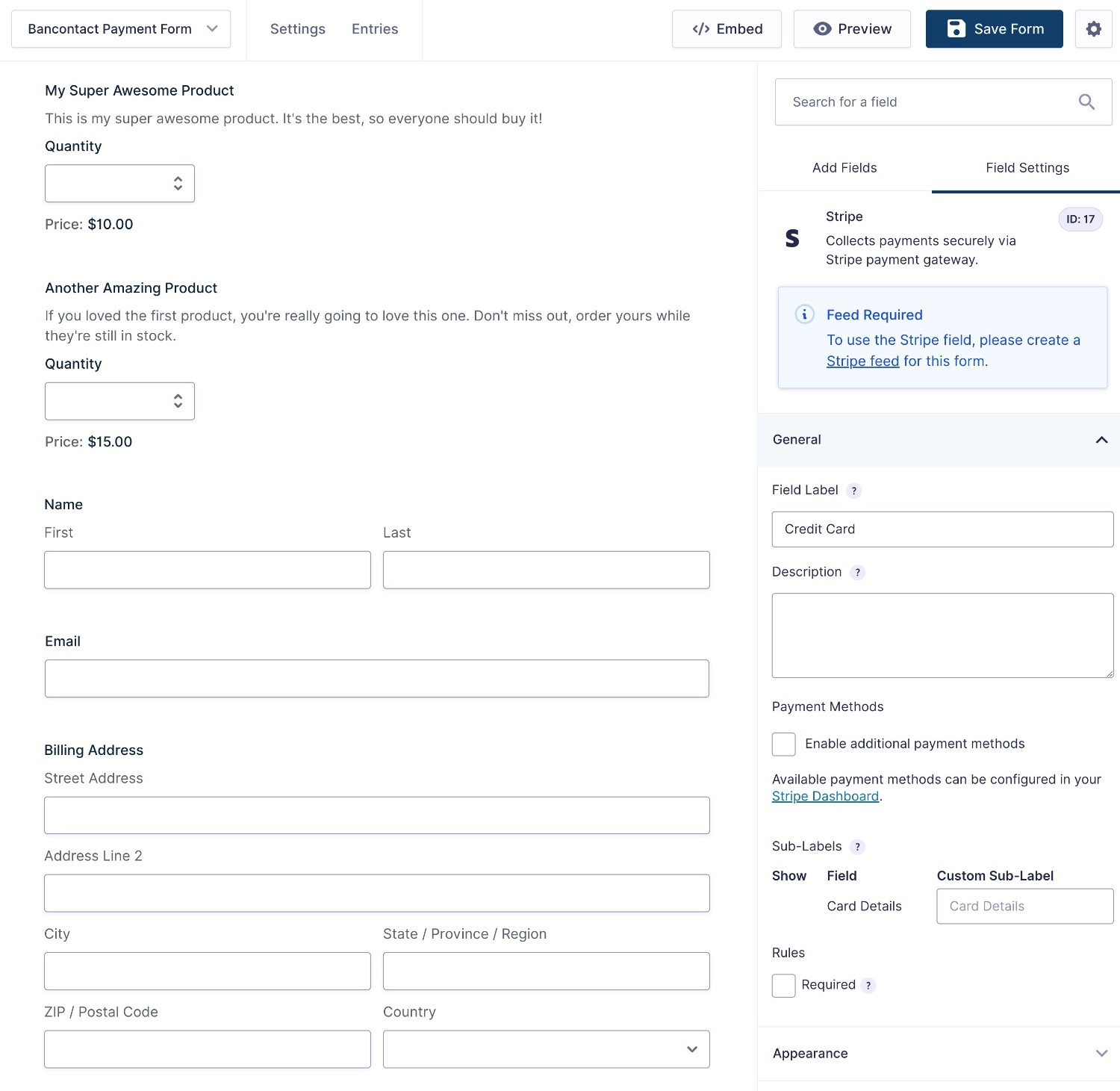The image size is (1120, 1091).
Task: Click the Field Label input with Credit Card
Action: pyautogui.click(x=942, y=529)
